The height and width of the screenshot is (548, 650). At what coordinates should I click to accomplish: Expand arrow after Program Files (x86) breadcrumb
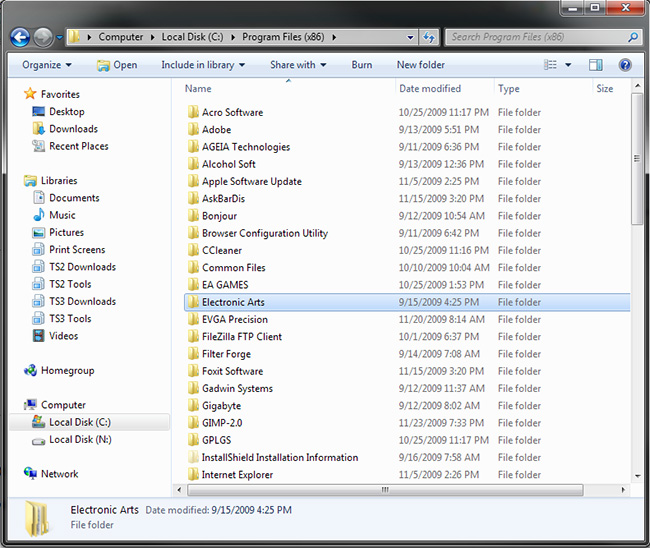point(334,37)
